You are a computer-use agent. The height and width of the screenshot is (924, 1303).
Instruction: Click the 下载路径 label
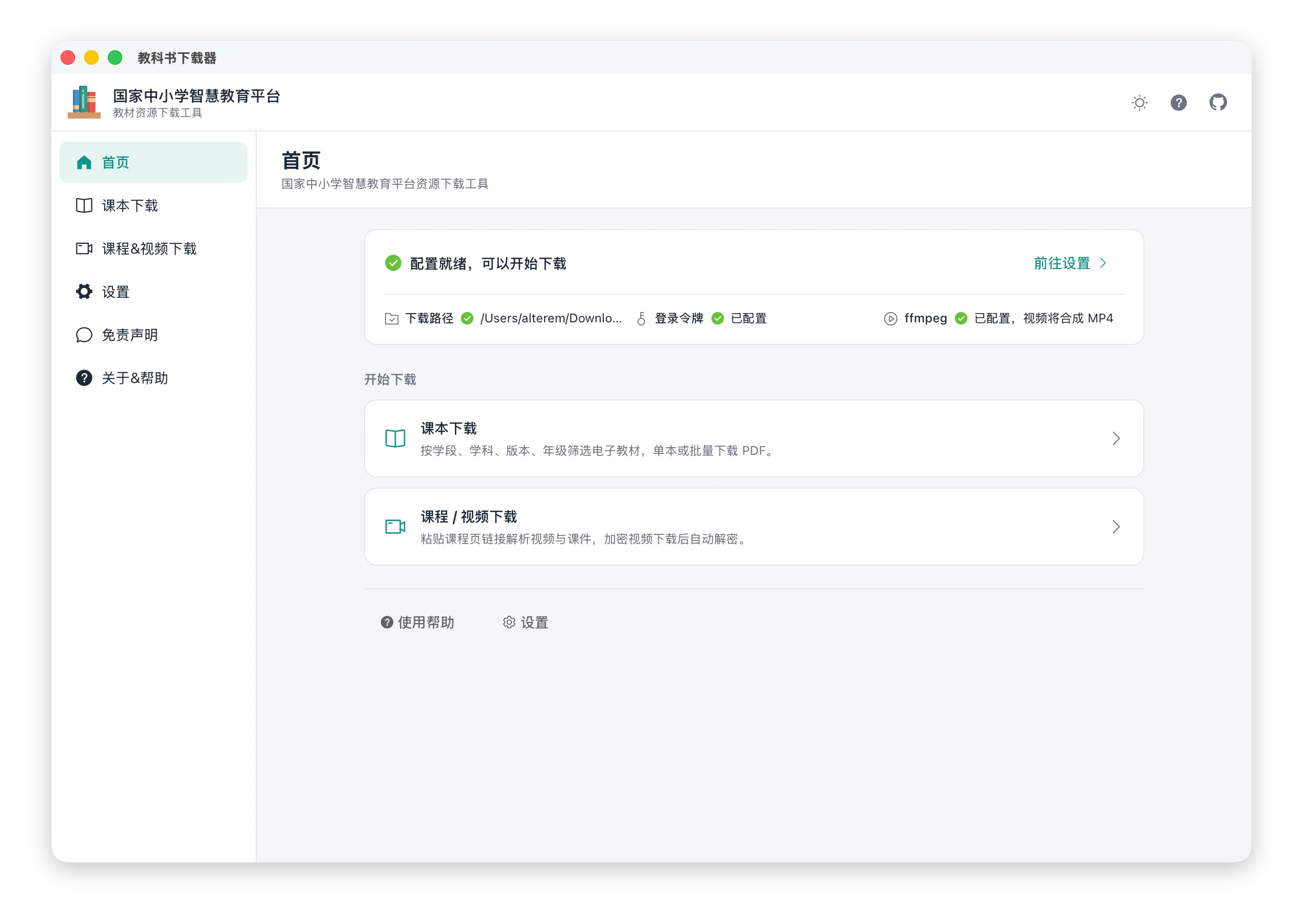coord(430,319)
